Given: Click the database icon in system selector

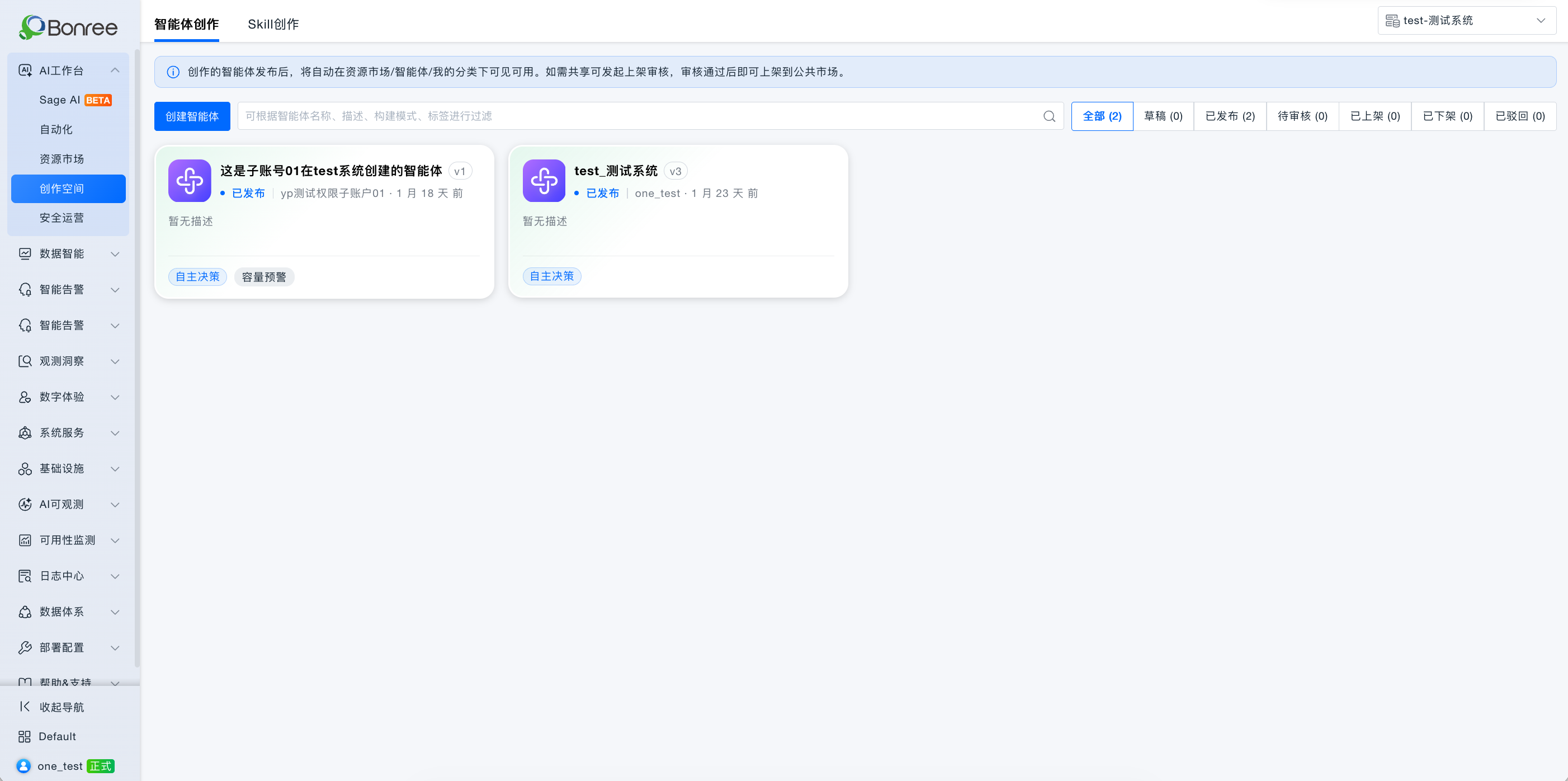Looking at the screenshot, I should pyautogui.click(x=1392, y=21).
